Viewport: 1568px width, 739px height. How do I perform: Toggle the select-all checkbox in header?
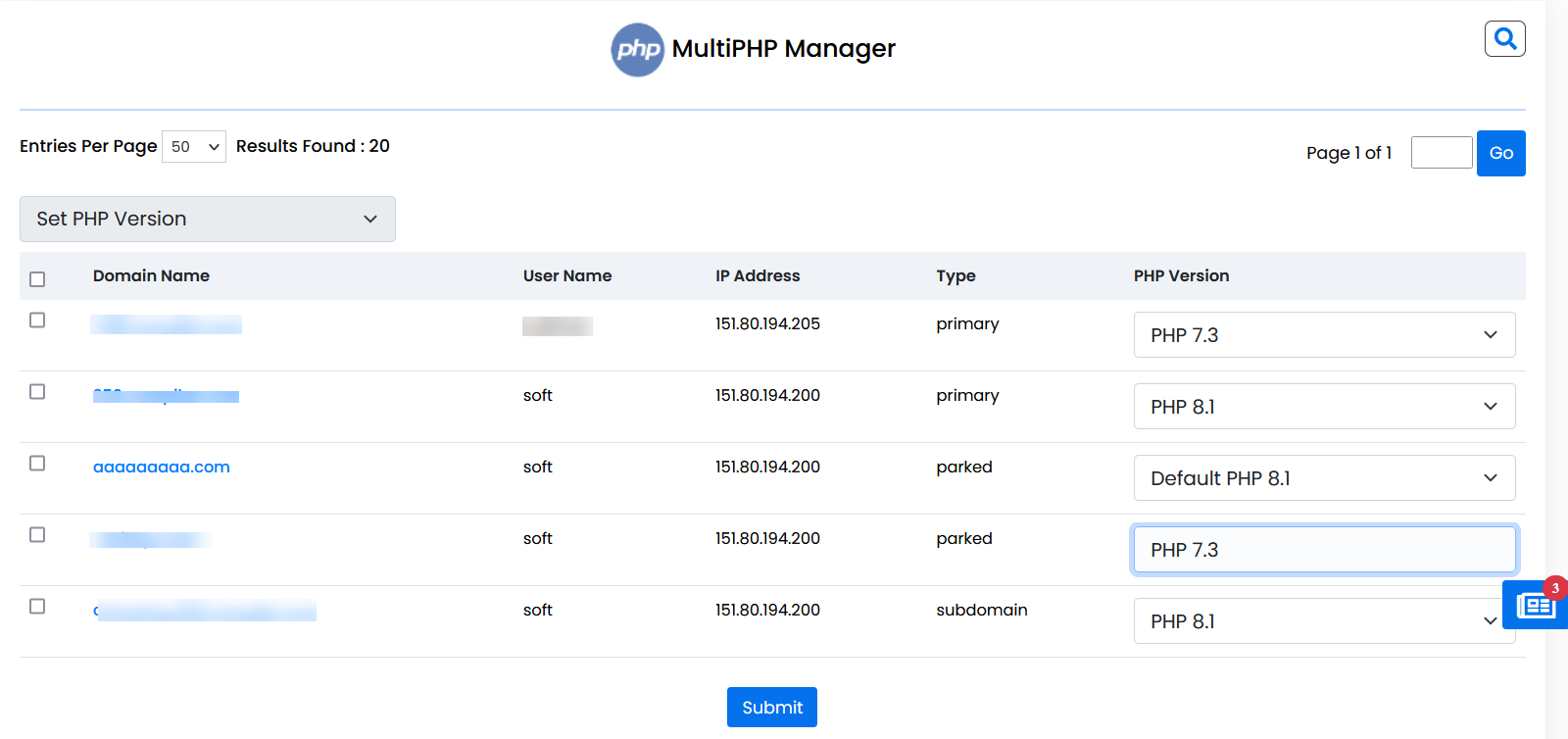(x=37, y=279)
